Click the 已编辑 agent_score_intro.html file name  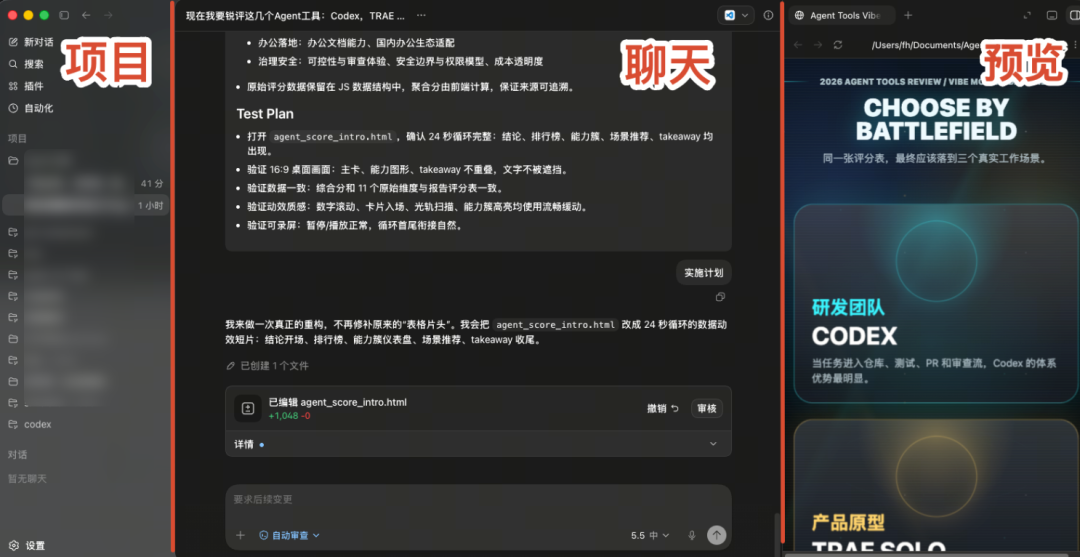pos(338,402)
